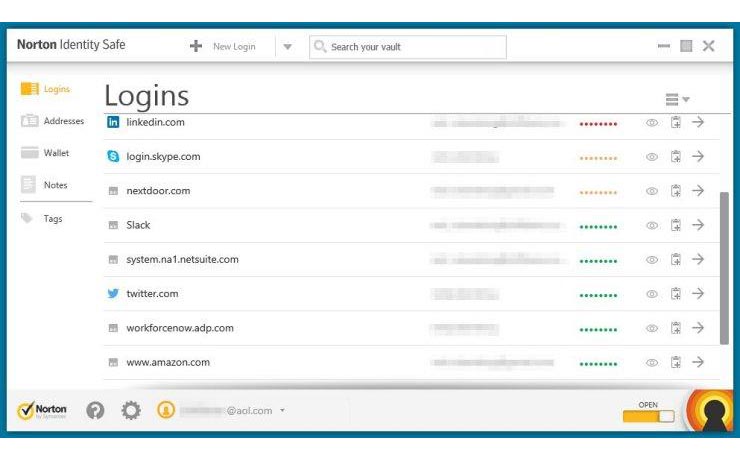Viewport: 740px width, 460px height.
Task: Launch linkedin.com with its arrow icon
Action: (698, 122)
